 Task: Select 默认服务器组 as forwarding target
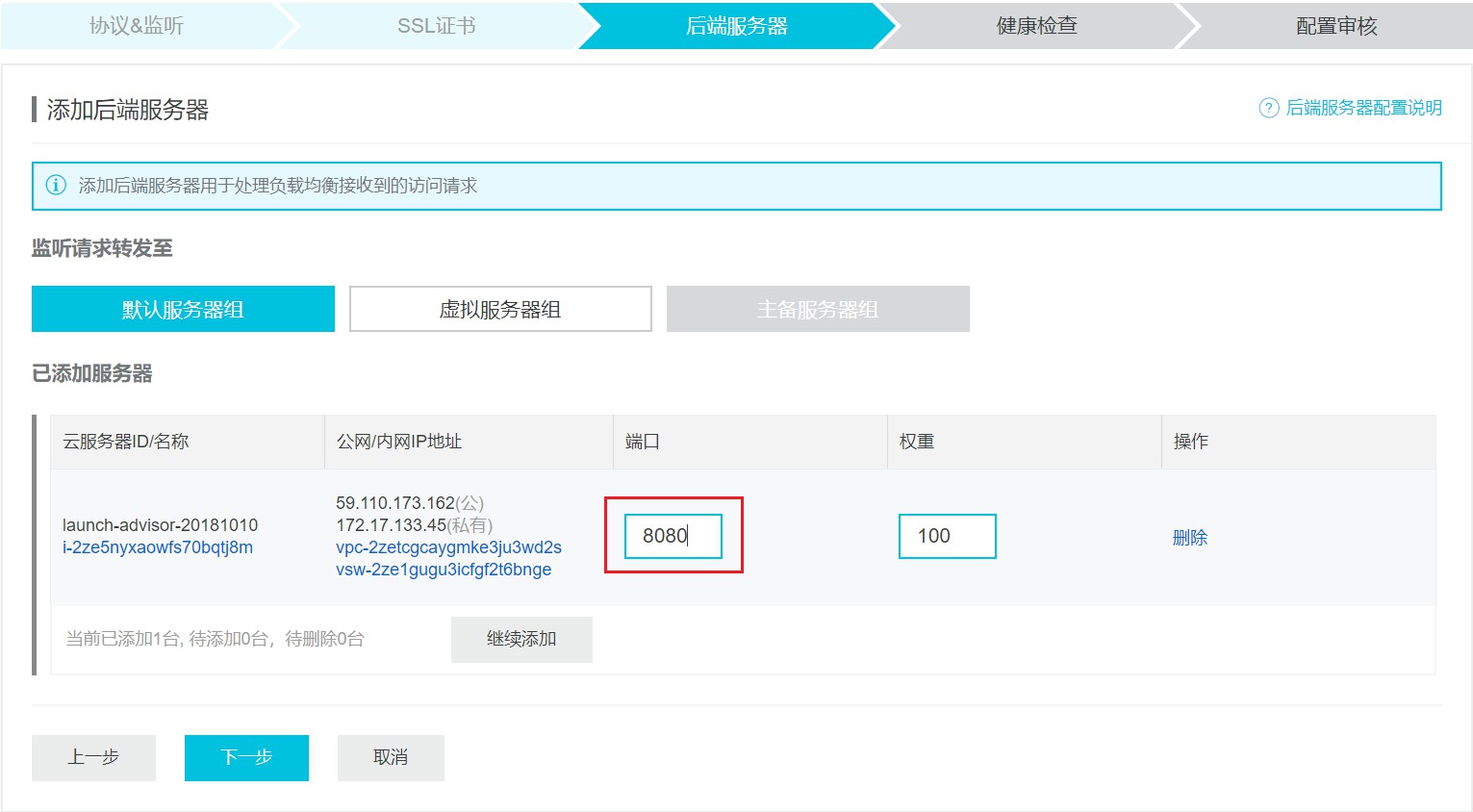pyautogui.click(x=183, y=309)
